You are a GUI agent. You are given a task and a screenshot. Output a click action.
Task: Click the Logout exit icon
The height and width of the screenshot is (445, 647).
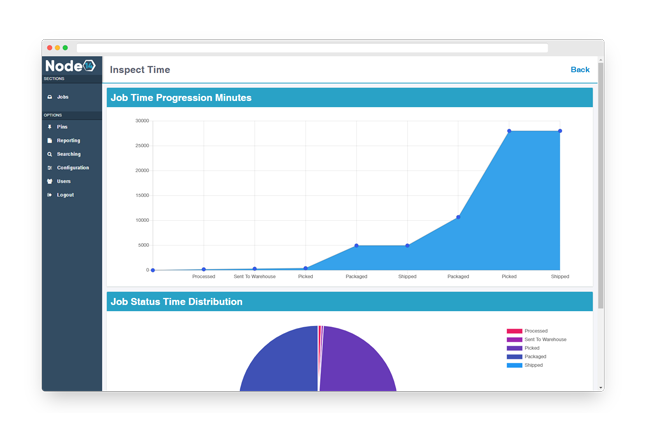[50, 195]
